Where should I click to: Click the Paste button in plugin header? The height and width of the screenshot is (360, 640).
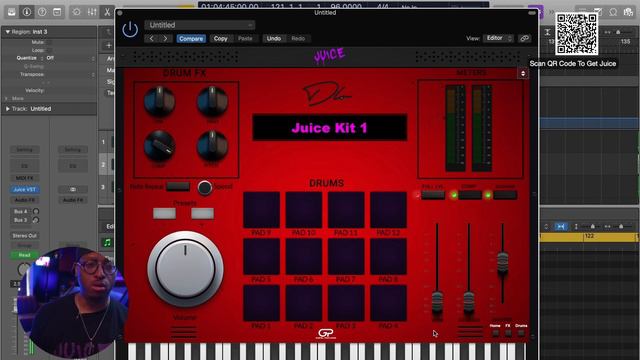pos(245,38)
